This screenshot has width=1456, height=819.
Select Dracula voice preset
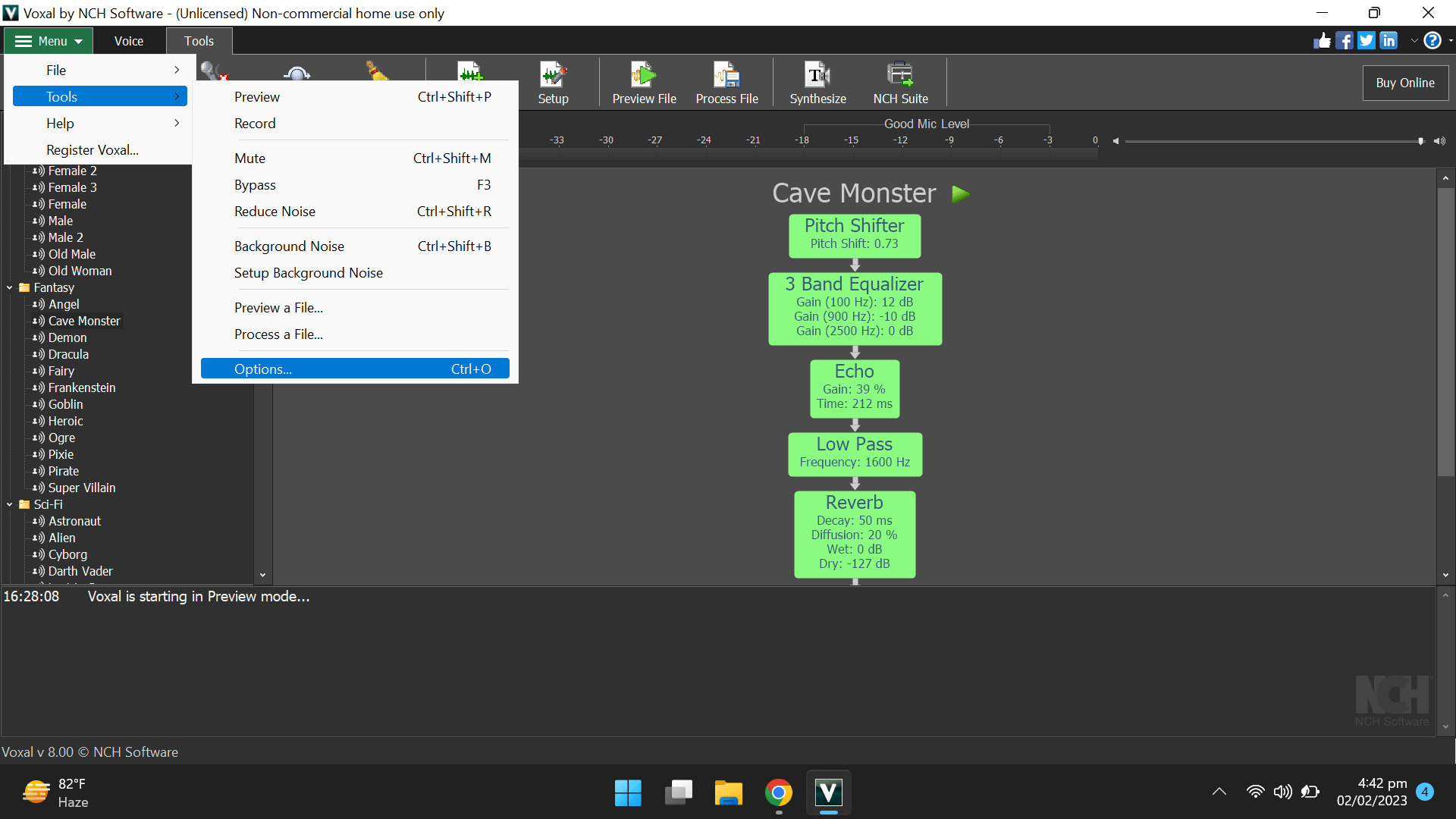click(x=68, y=354)
